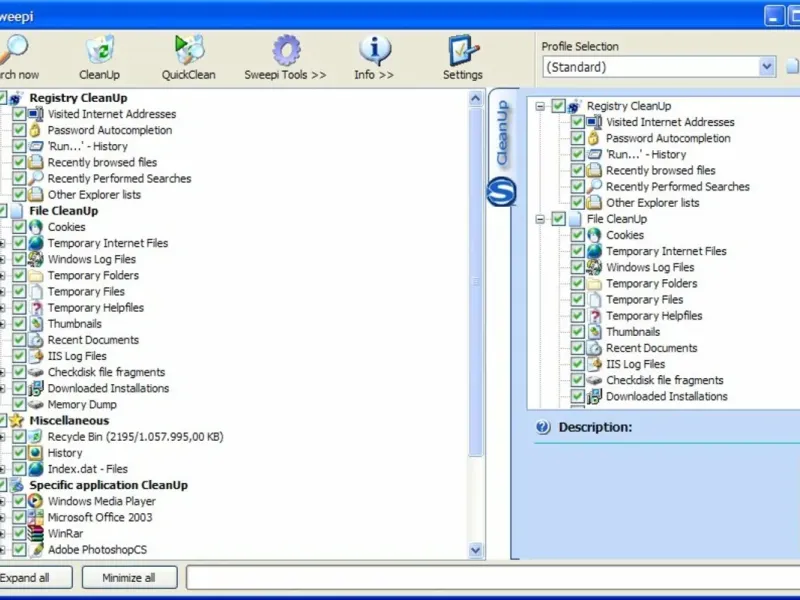Image resolution: width=800 pixels, height=600 pixels.
Task: Uncheck Temporary Internet Files in left list
Action: click(x=19, y=243)
